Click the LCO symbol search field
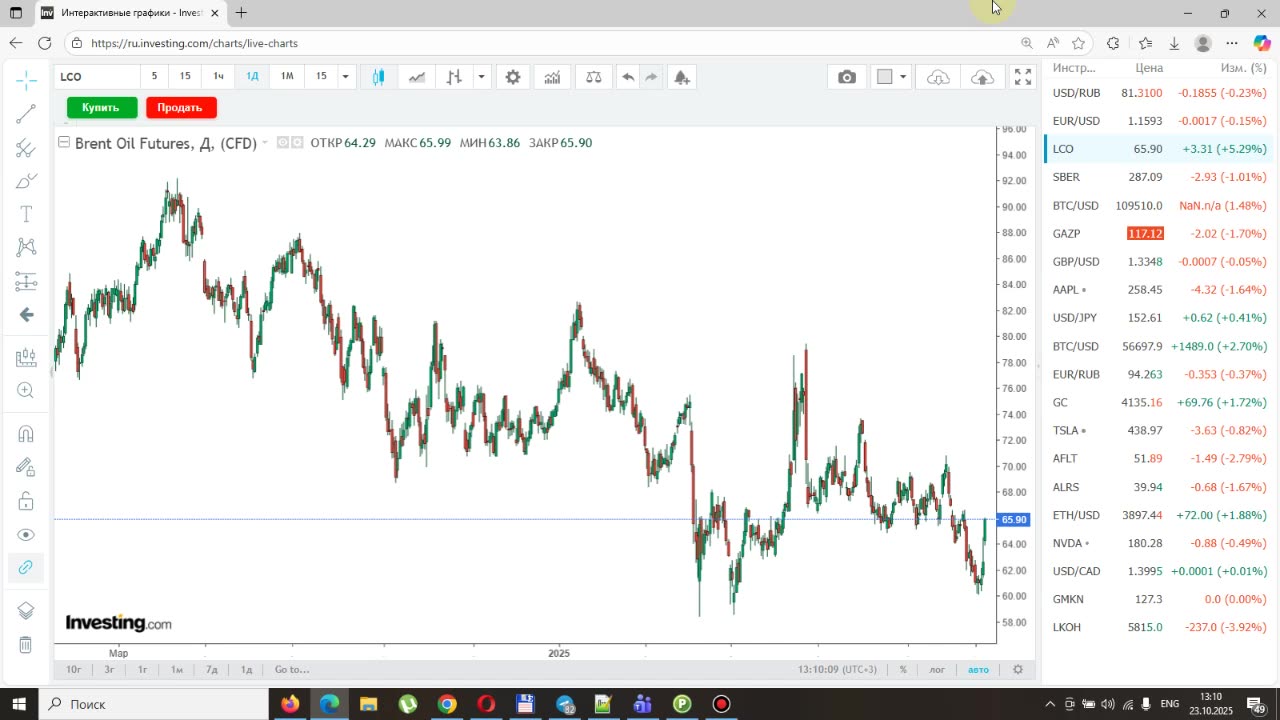 (x=96, y=77)
